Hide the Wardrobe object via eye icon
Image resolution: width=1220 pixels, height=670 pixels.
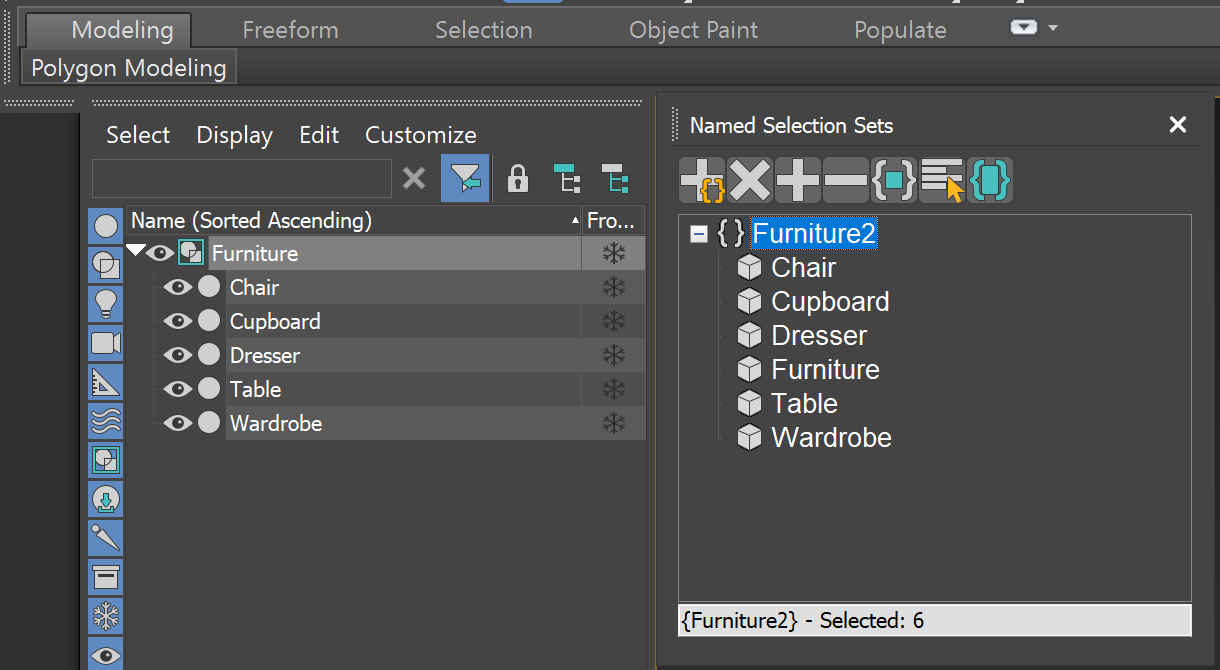pyautogui.click(x=177, y=424)
